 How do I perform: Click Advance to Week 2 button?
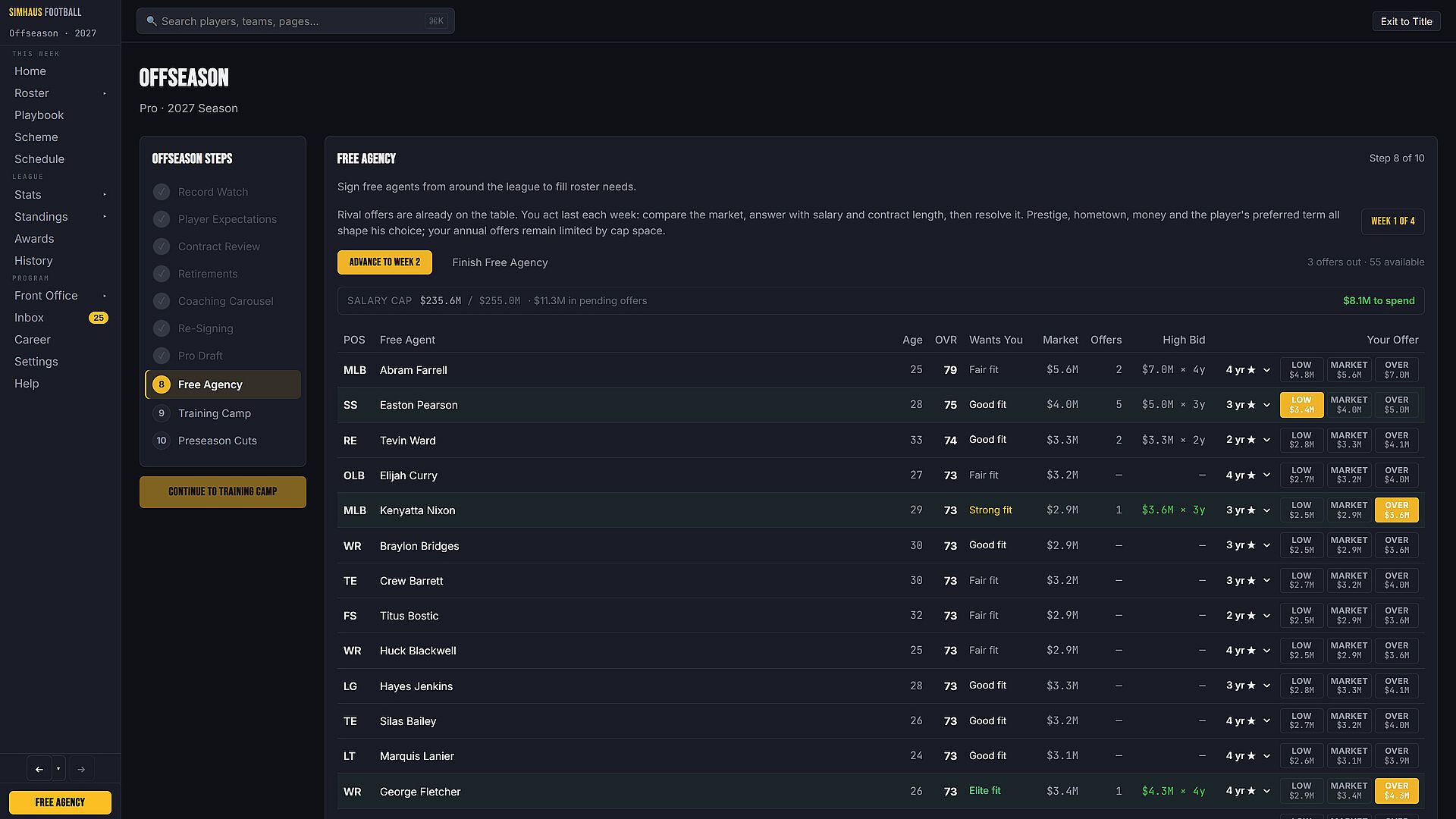pyautogui.click(x=384, y=262)
